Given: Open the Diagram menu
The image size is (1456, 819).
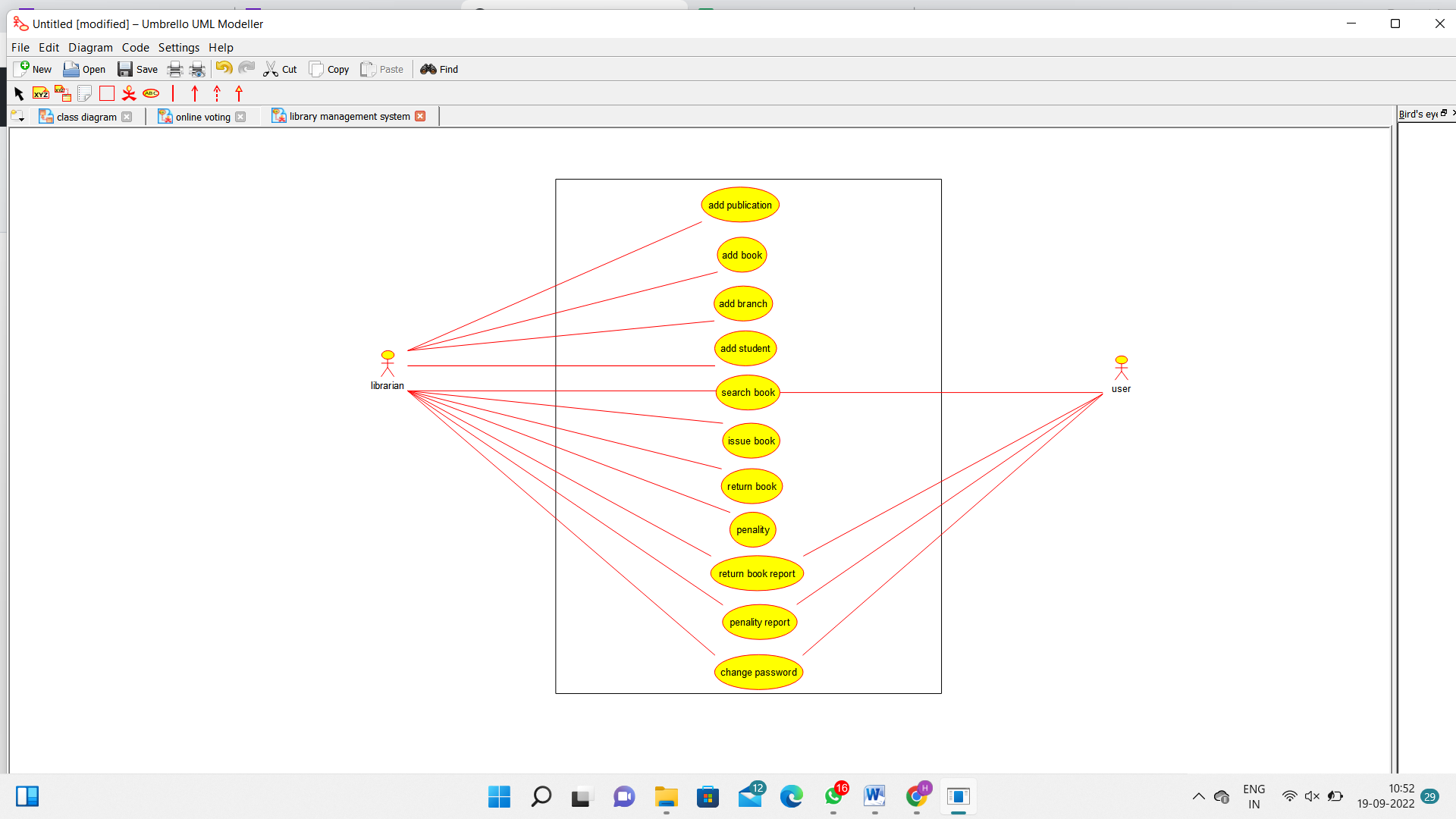Looking at the screenshot, I should pyautogui.click(x=90, y=48).
